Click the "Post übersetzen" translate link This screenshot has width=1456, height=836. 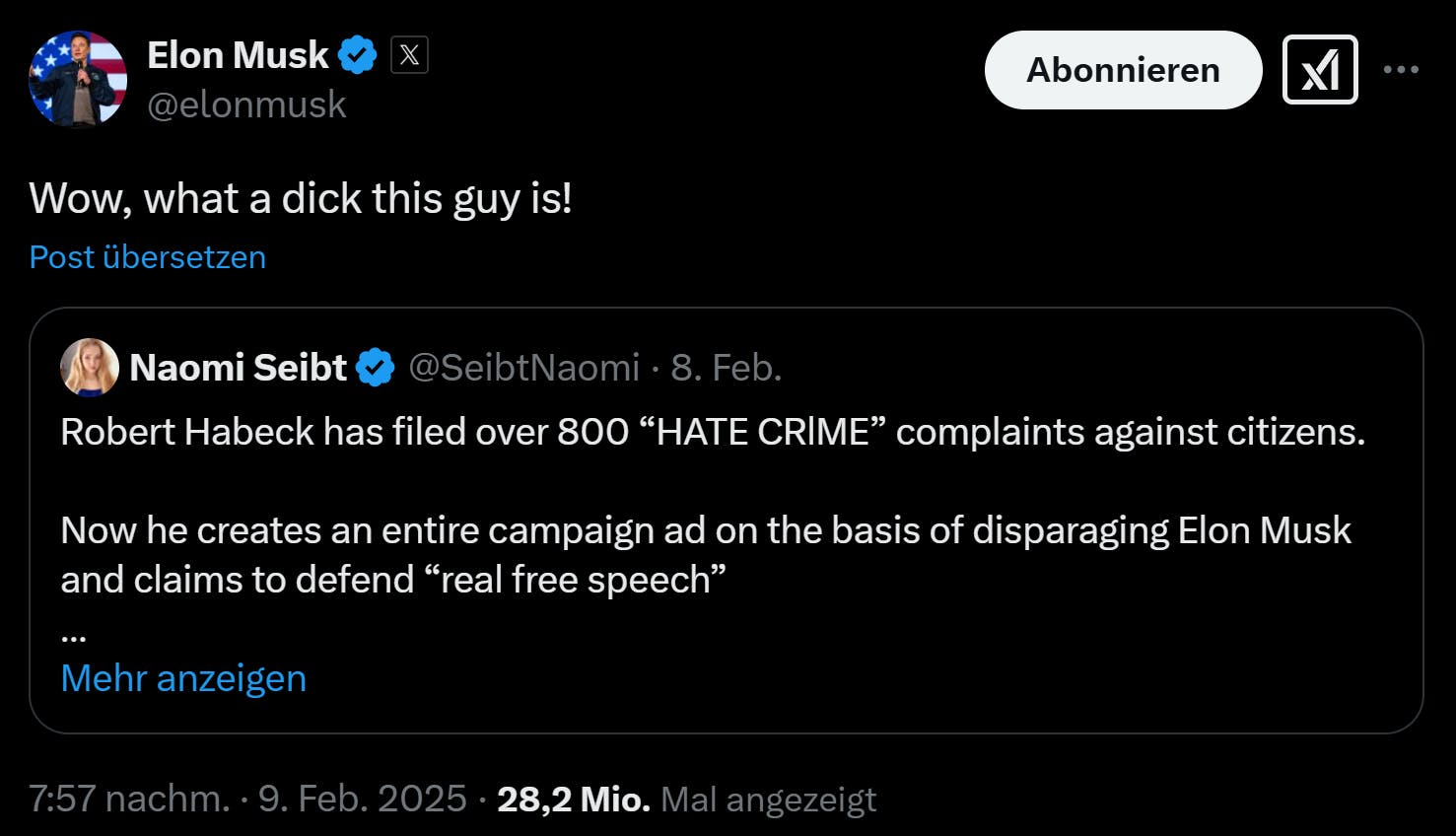pos(148,257)
